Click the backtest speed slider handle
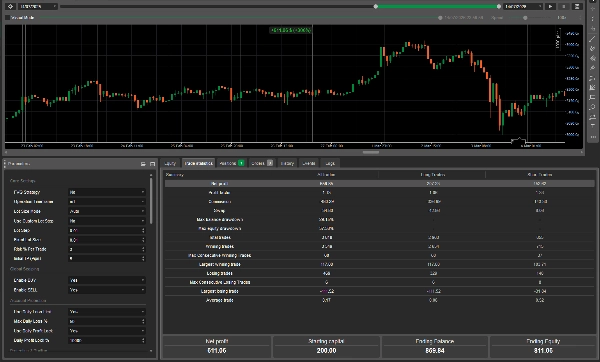The image size is (600, 362). point(525,18)
